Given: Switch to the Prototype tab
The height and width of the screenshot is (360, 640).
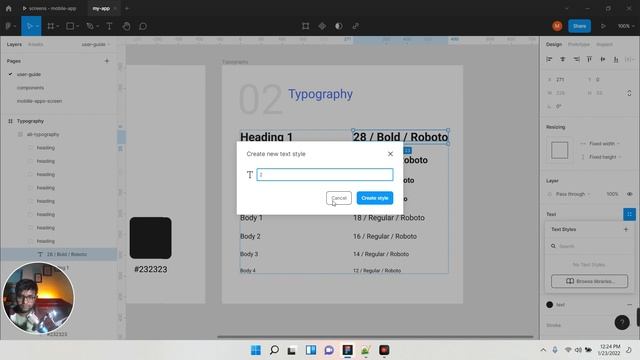Looking at the screenshot, I should coord(579,44).
